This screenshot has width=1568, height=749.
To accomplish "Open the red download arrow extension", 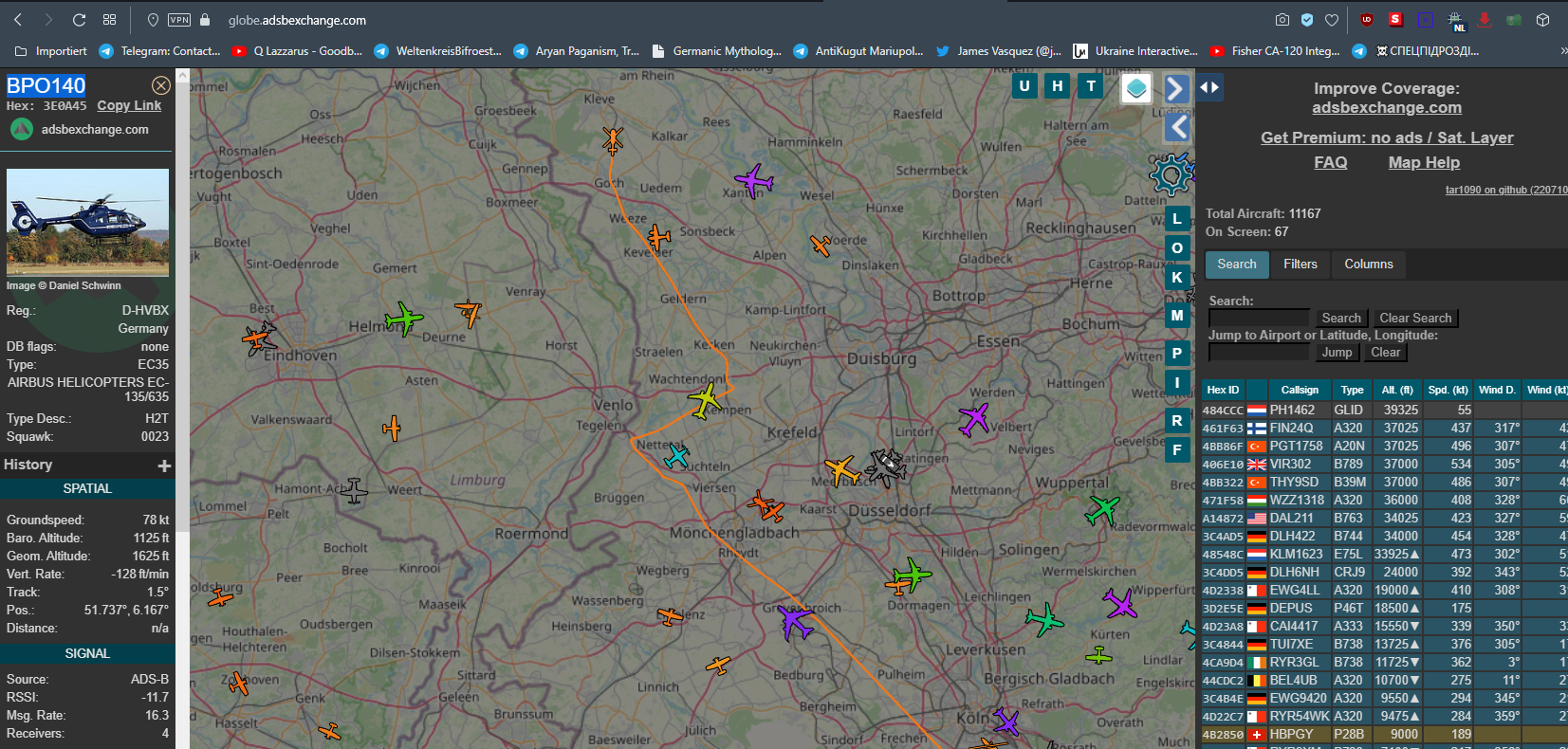I will pos(1485,19).
